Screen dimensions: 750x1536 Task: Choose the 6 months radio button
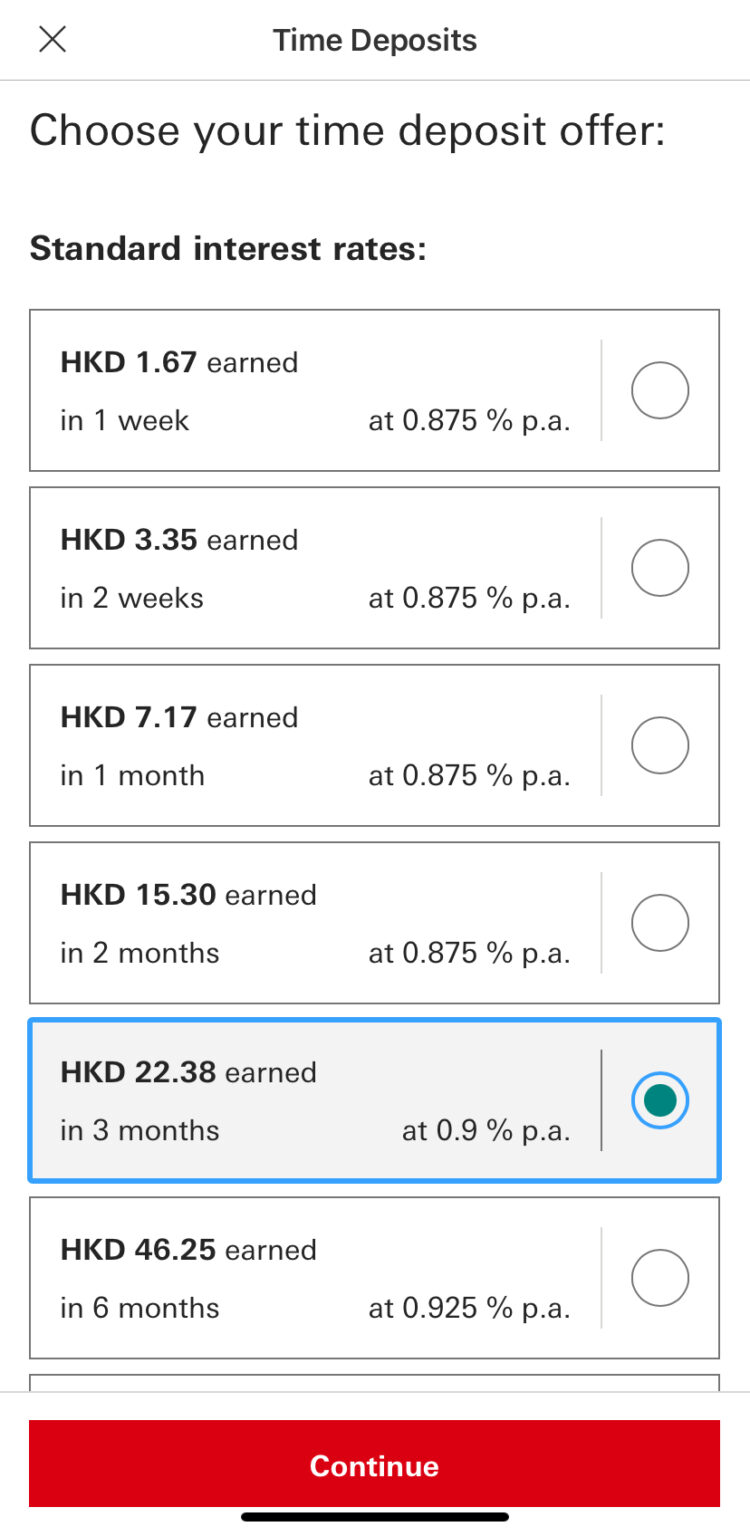coord(660,1278)
